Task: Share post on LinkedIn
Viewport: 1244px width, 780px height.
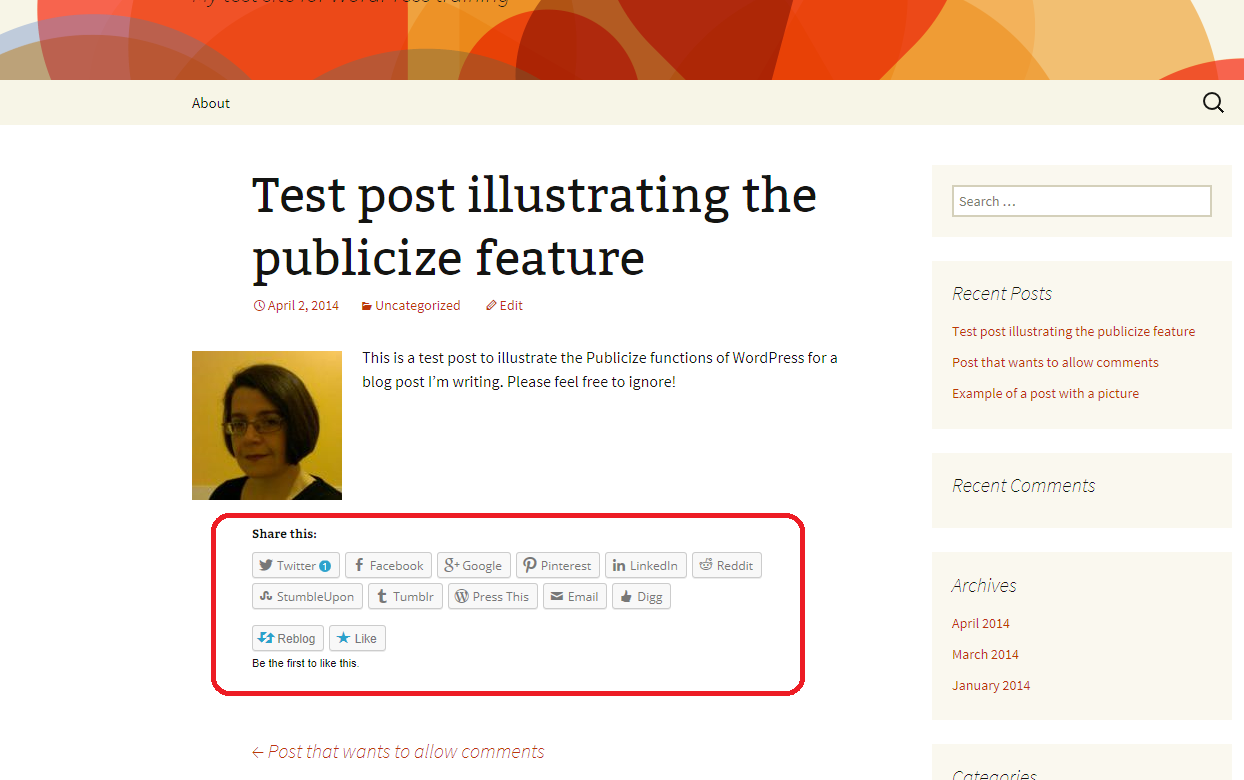Action: click(x=645, y=565)
